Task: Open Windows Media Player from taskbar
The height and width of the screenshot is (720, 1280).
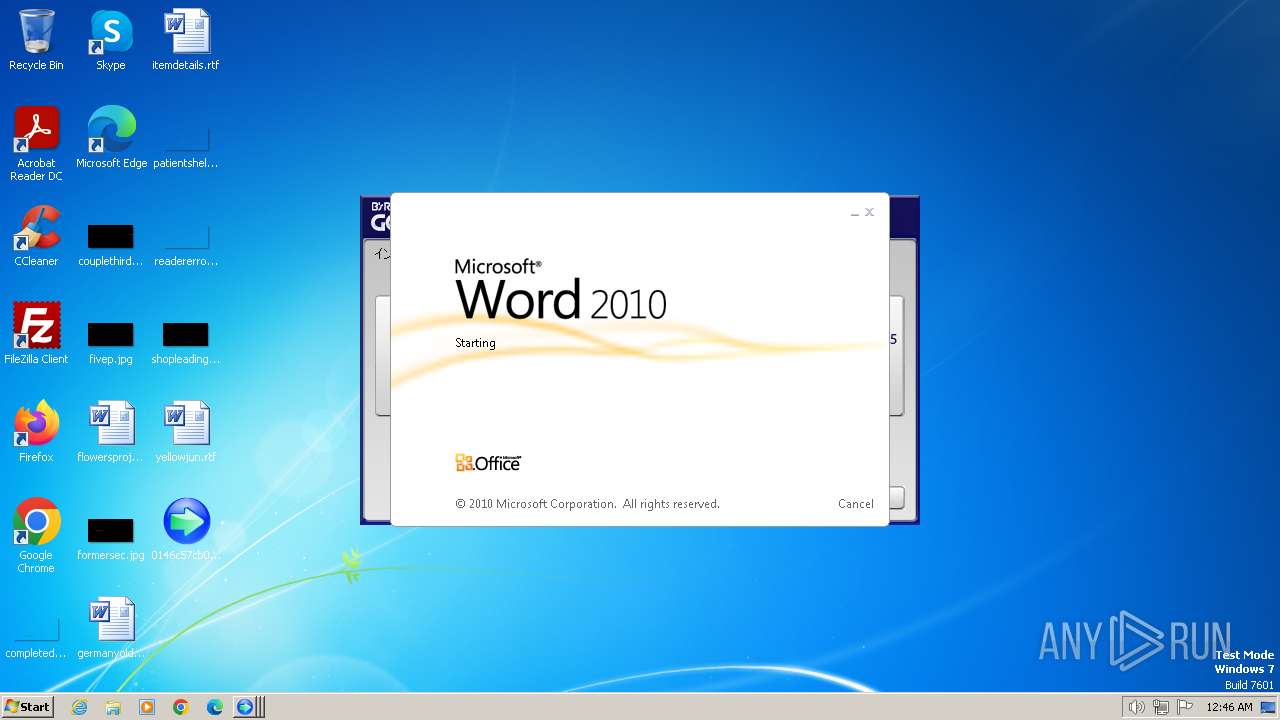Action: tap(147, 707)
